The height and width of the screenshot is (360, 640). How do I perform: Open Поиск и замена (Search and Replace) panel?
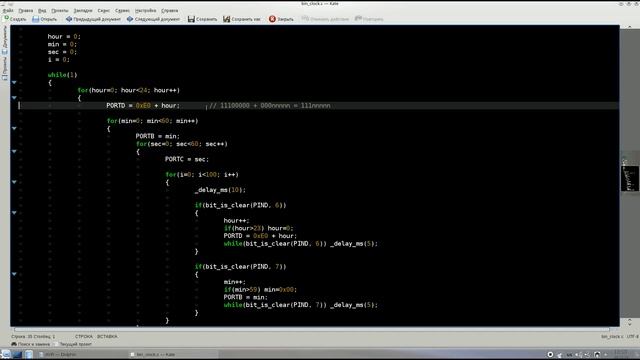[x=31, y=344]
